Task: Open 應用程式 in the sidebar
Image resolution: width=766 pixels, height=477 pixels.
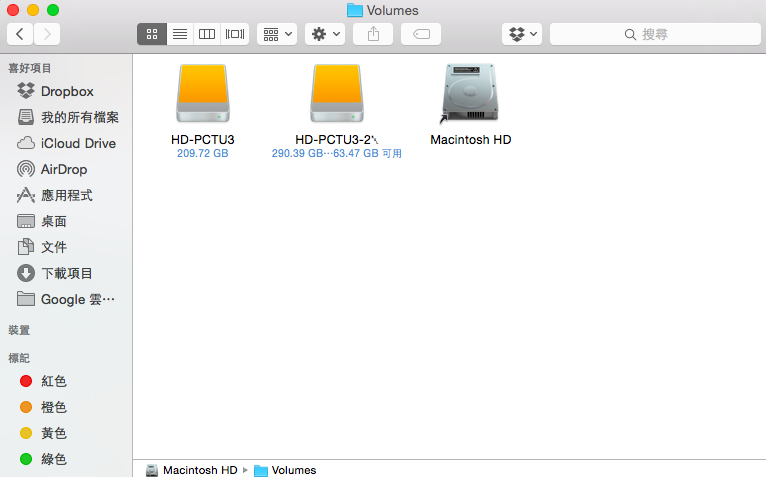Action: click(66, 195)
